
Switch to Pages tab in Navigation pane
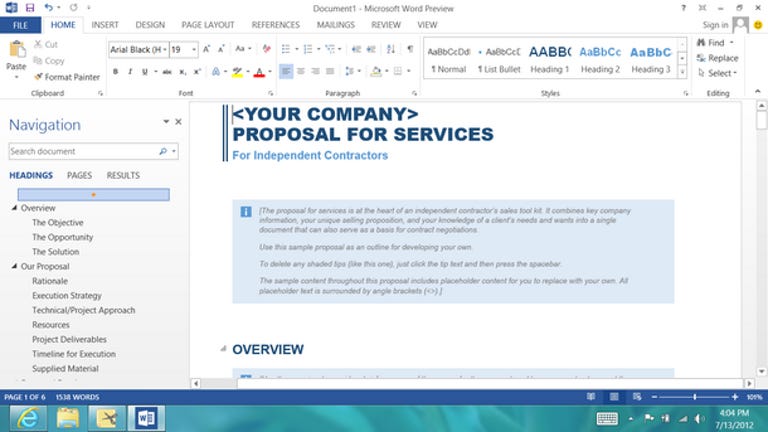(79, 175)
